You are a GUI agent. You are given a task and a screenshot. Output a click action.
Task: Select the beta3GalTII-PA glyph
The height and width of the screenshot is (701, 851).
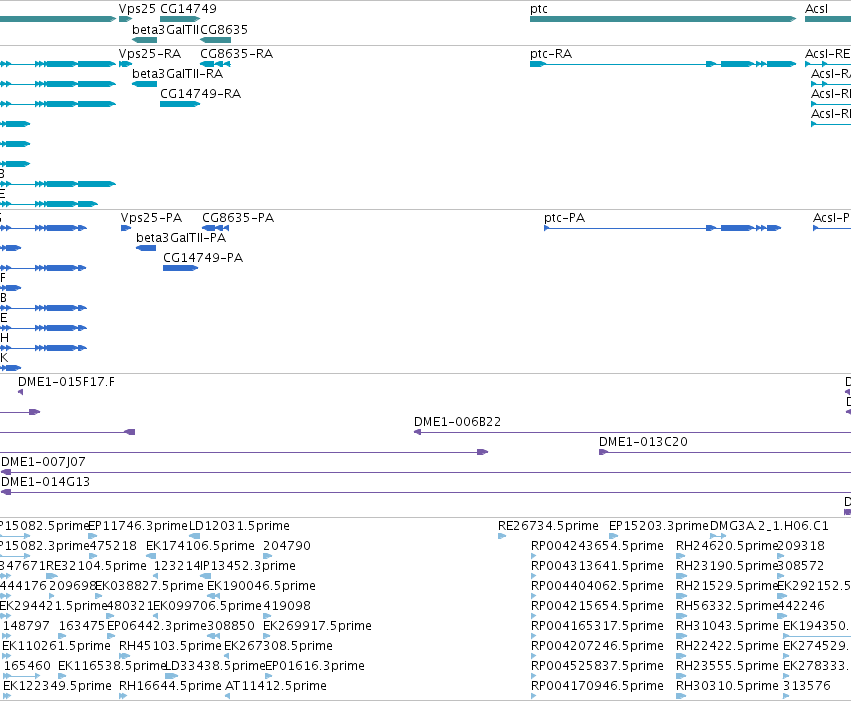coord(146,248)
